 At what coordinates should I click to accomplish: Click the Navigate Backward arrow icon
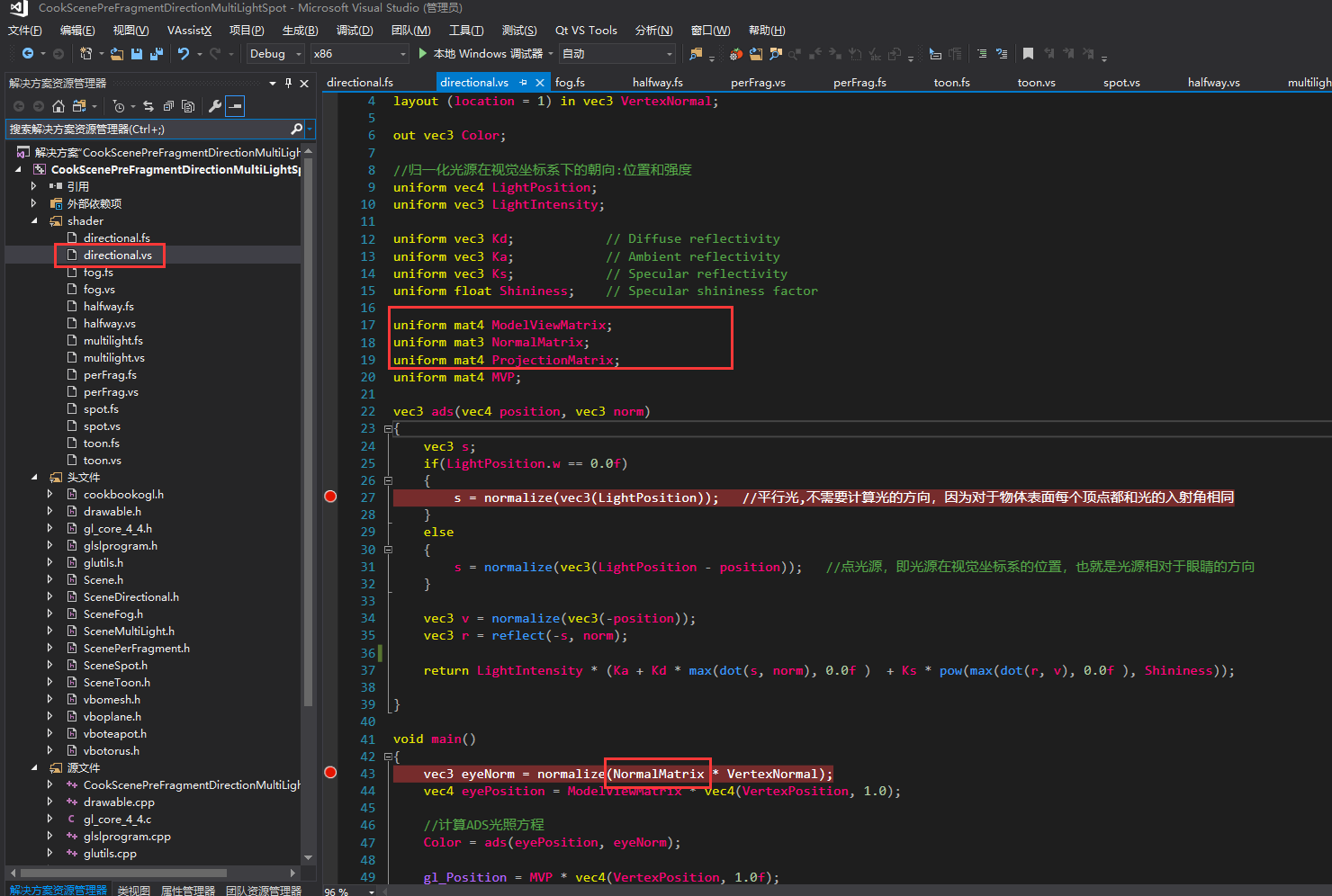coord(29,54)
